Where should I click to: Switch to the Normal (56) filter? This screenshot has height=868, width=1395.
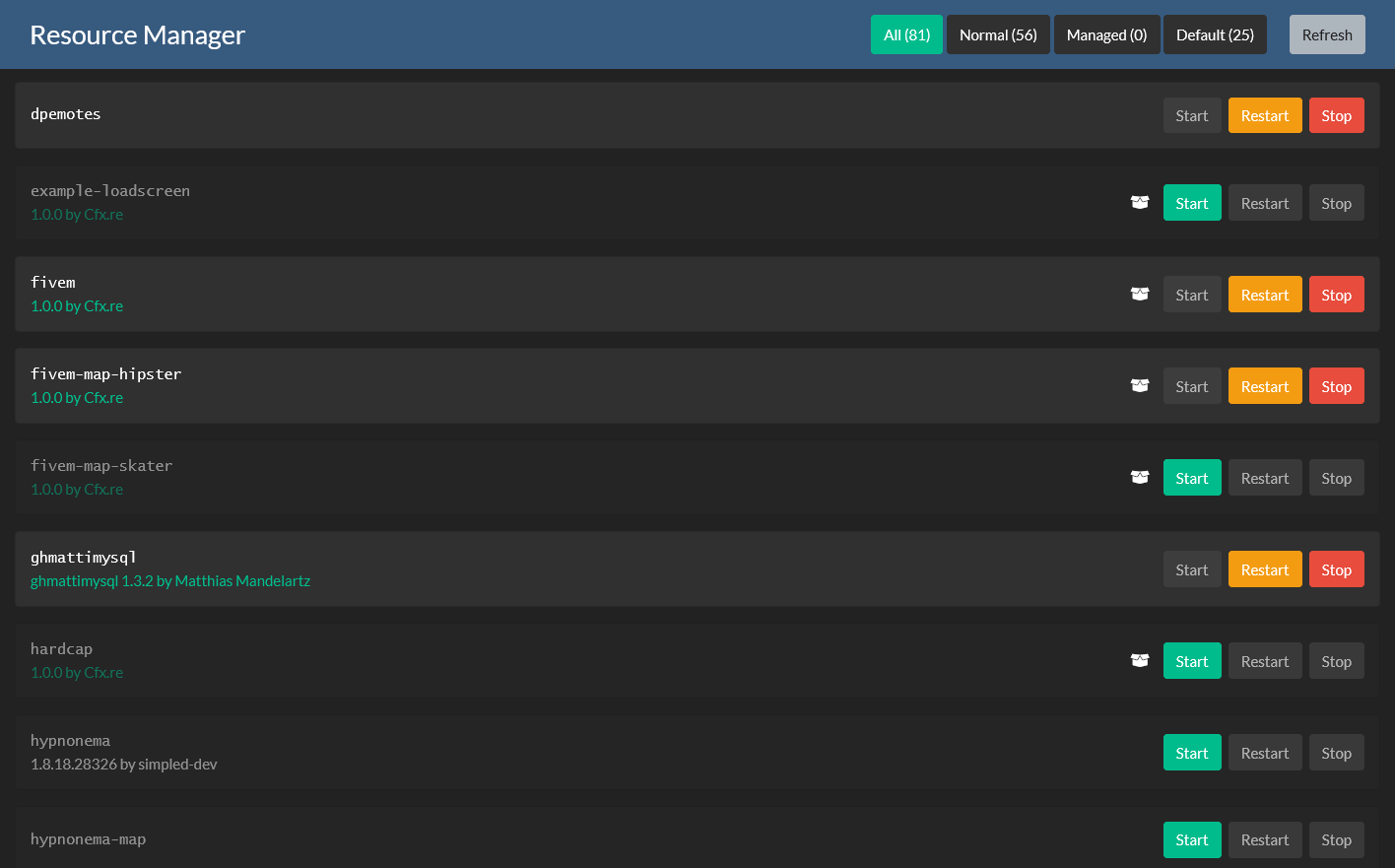pyautogui.click(x=998, y=34)
